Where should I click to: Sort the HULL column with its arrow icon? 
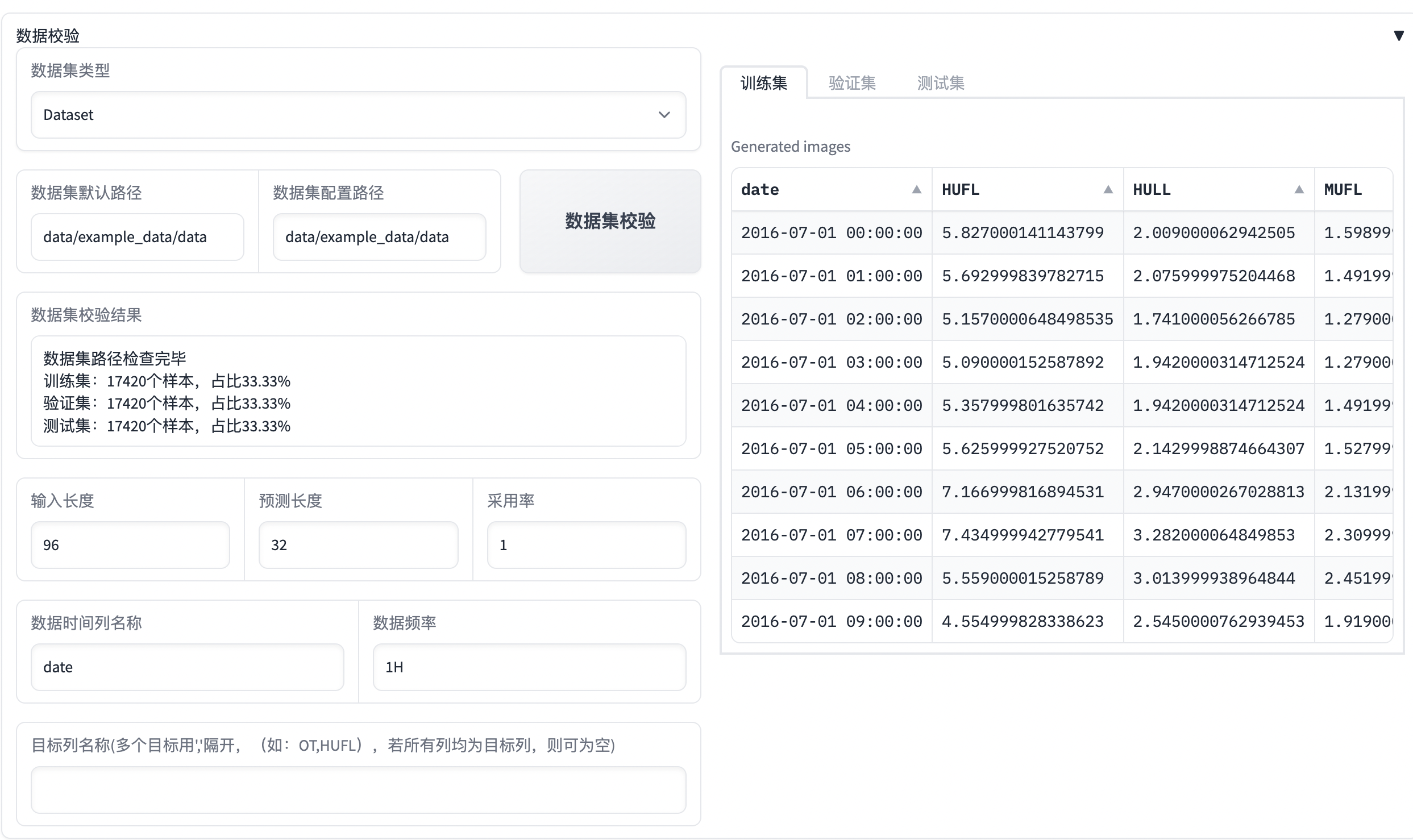[1300, 190]
